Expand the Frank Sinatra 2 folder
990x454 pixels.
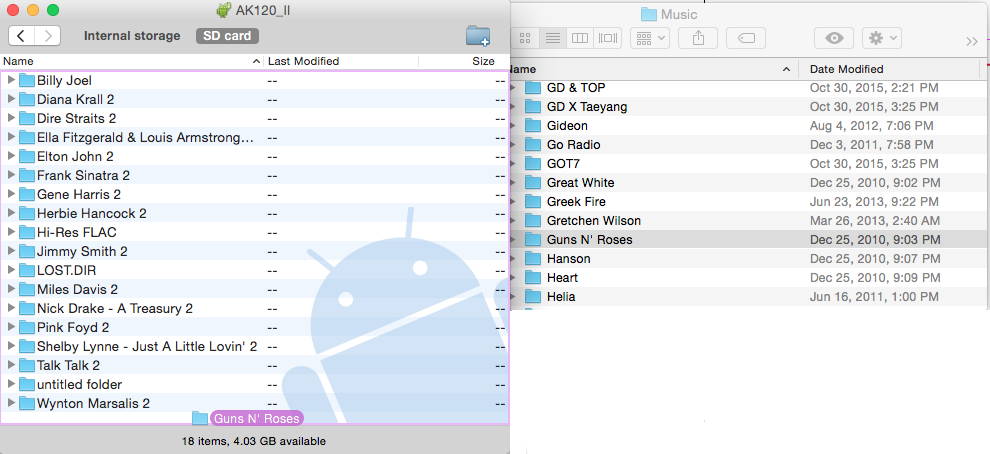[x=11, y=175]
